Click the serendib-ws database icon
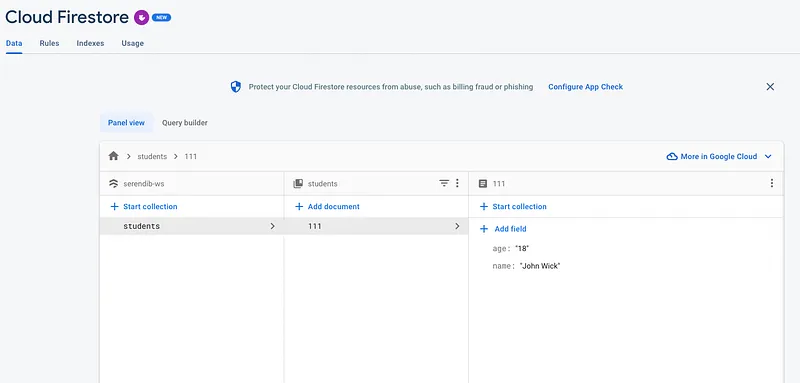 tap(114, 184)
